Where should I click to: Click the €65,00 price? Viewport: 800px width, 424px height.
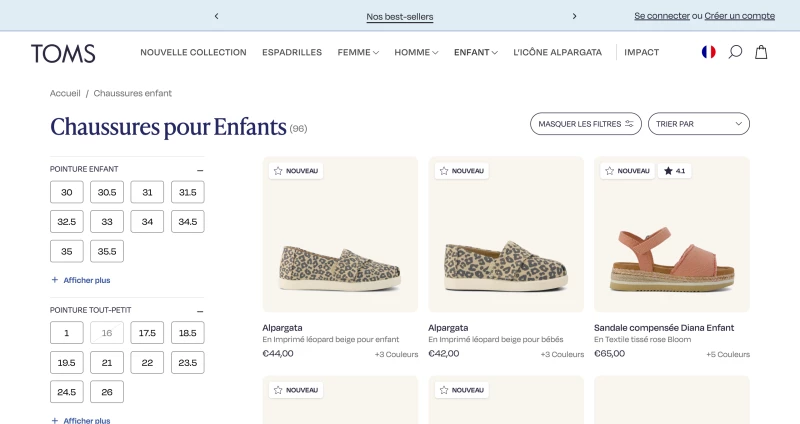[609, 353]
